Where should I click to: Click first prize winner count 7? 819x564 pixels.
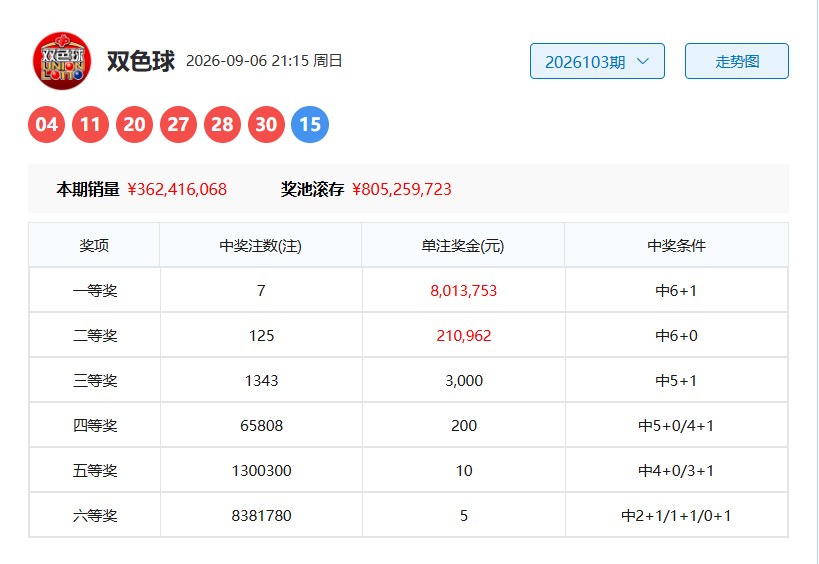[261, 290]
